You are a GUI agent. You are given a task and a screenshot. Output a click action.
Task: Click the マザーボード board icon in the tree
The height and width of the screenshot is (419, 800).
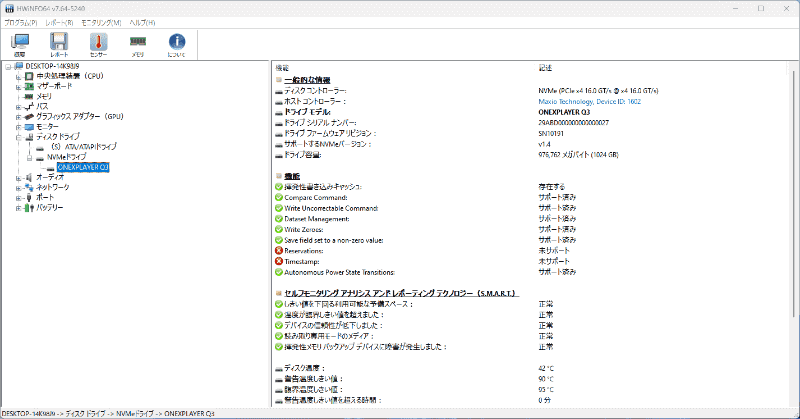point(29,86)
